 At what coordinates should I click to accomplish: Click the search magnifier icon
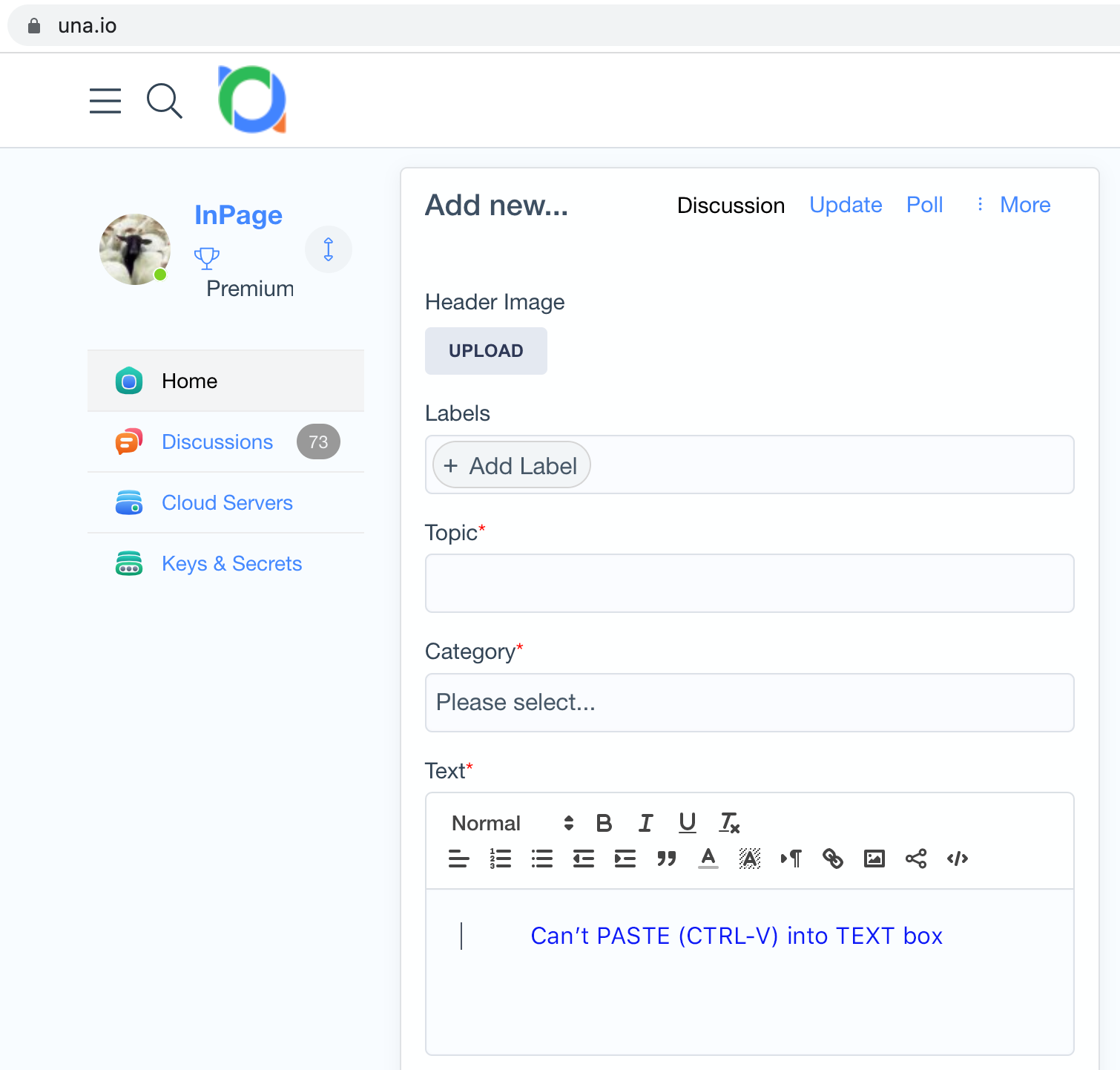164,101
